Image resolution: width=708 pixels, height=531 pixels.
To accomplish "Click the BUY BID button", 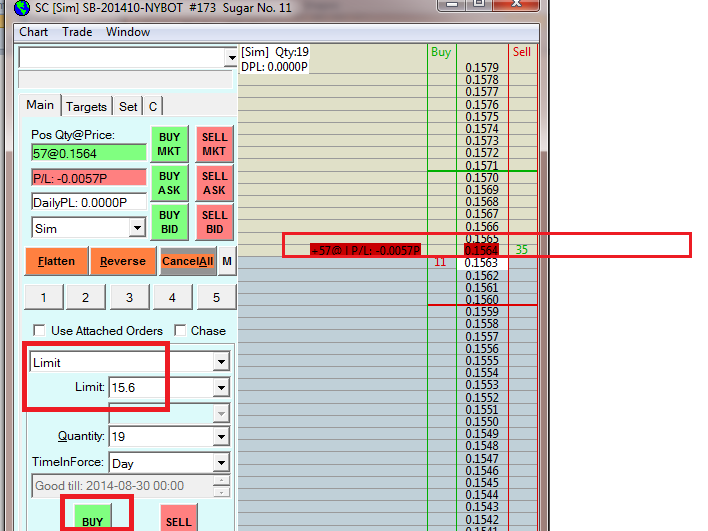I will pos(169,222).
